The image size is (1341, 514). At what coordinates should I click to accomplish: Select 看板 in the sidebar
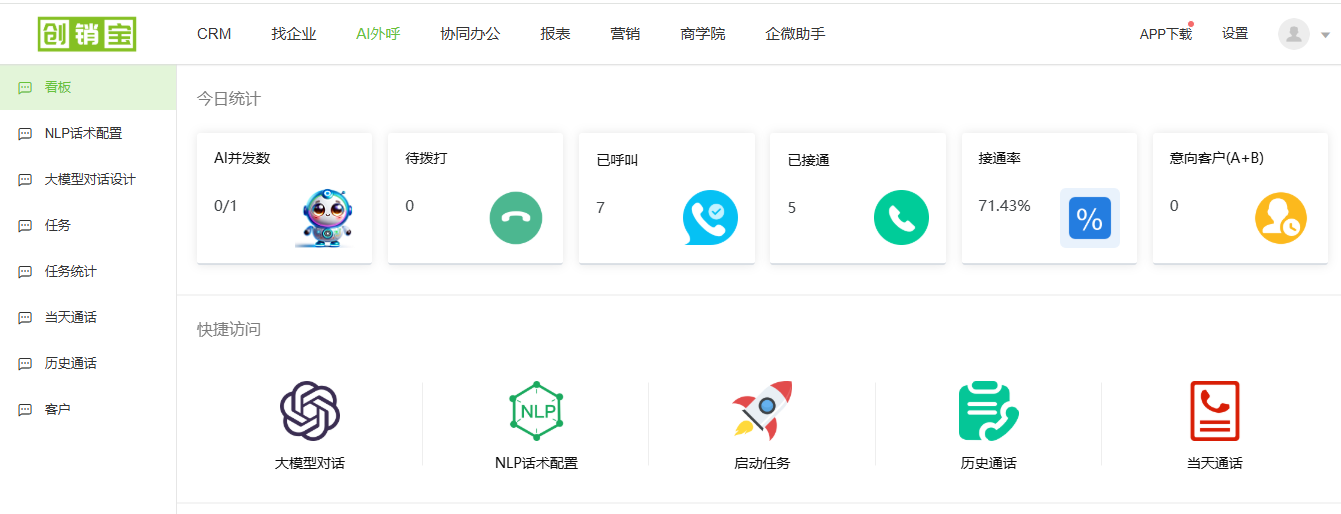coord(88,87)
